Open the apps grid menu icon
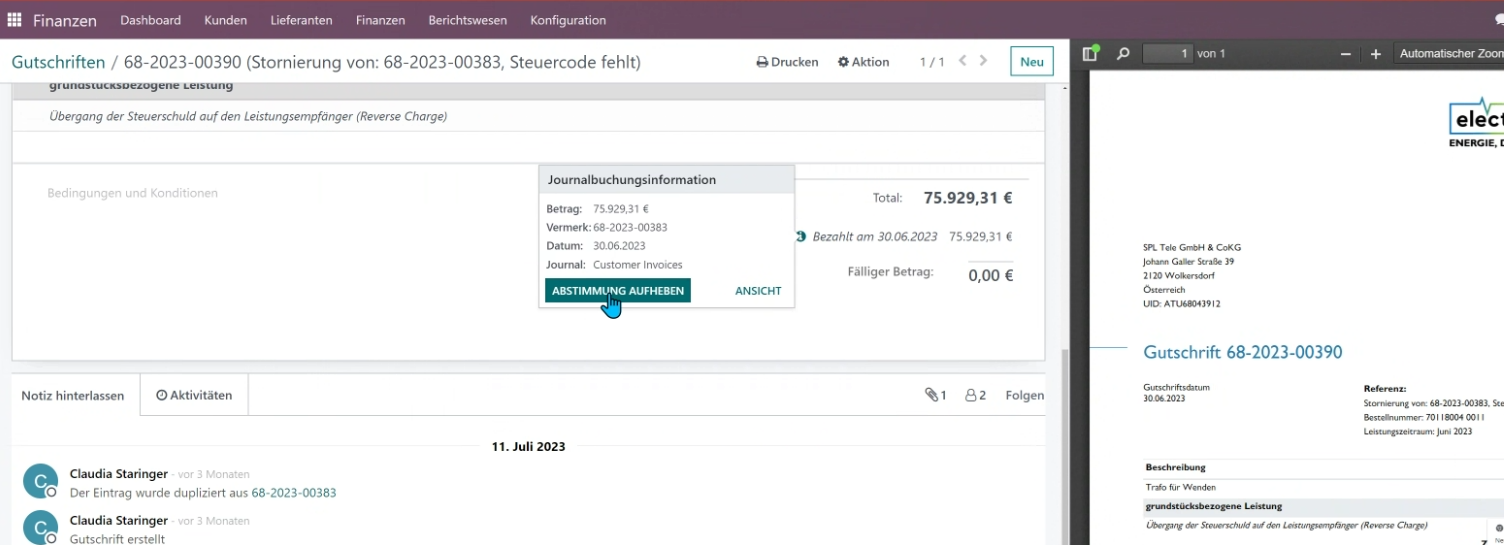 (14, 20)
